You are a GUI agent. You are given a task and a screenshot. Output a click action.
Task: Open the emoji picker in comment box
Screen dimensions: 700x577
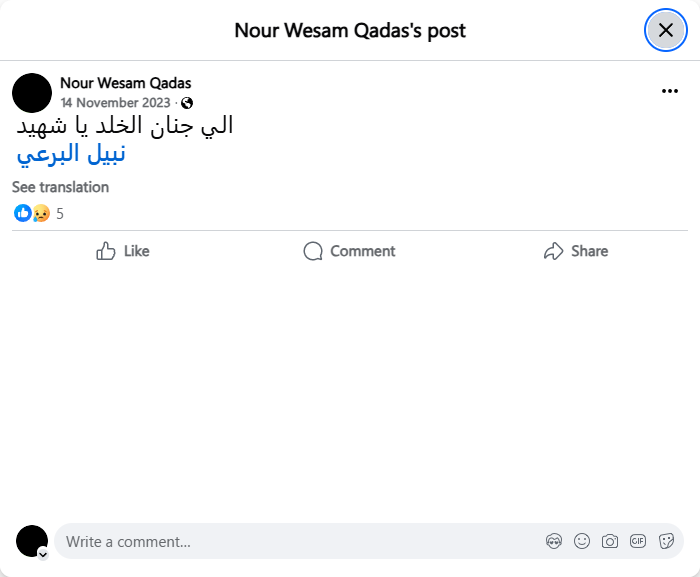(x=582, y=541)
